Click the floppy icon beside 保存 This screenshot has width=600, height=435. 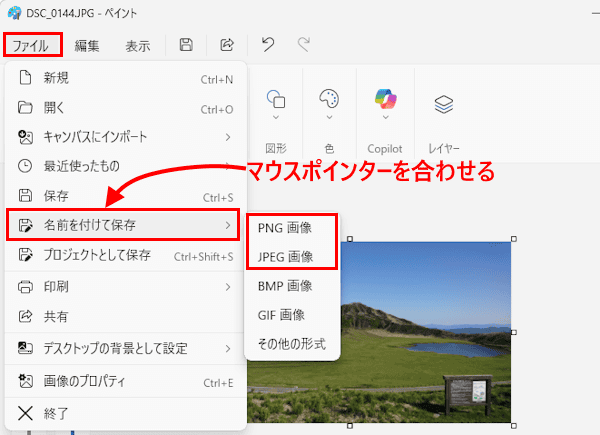(25, 196)
